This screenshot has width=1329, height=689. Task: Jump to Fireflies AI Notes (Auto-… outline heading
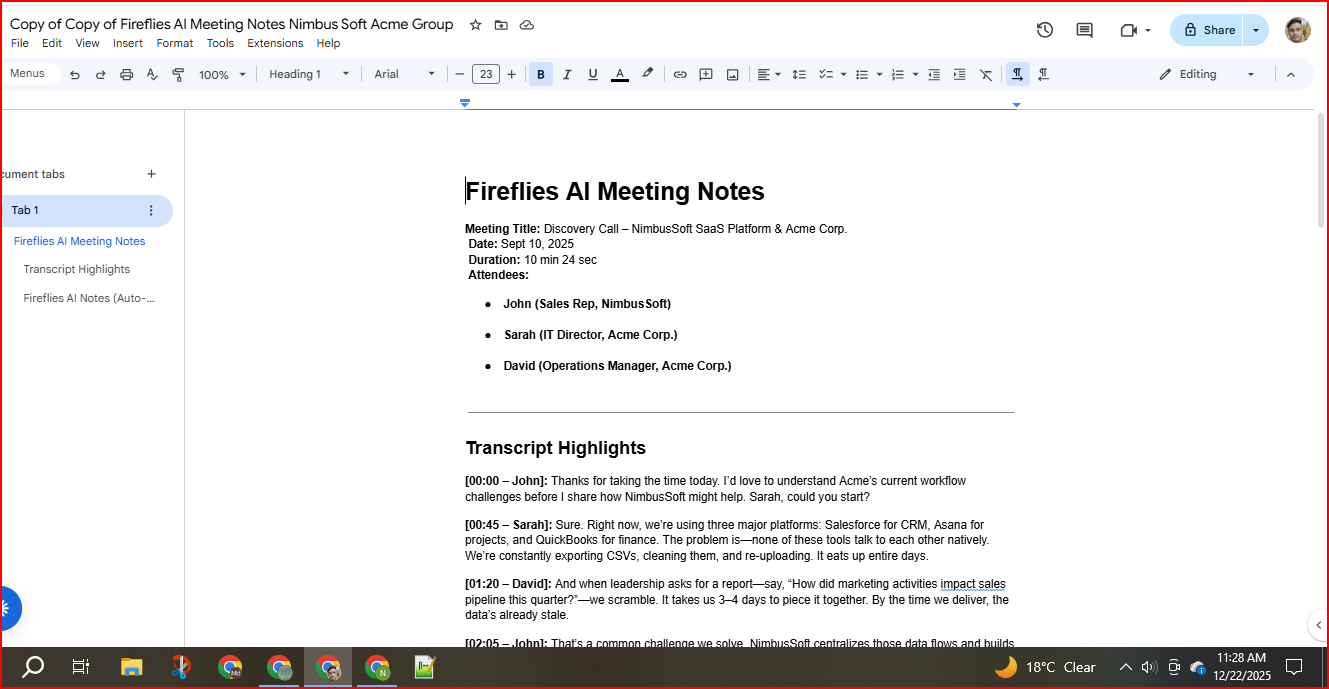(x=89, y=298)
